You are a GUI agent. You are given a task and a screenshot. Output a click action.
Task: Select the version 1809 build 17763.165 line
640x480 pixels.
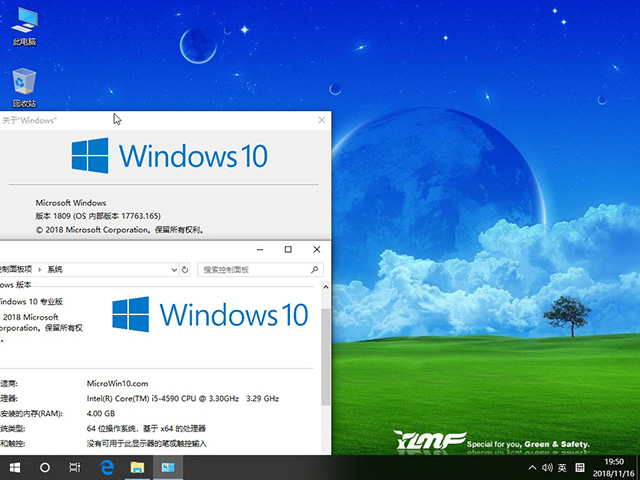[98, 216]
